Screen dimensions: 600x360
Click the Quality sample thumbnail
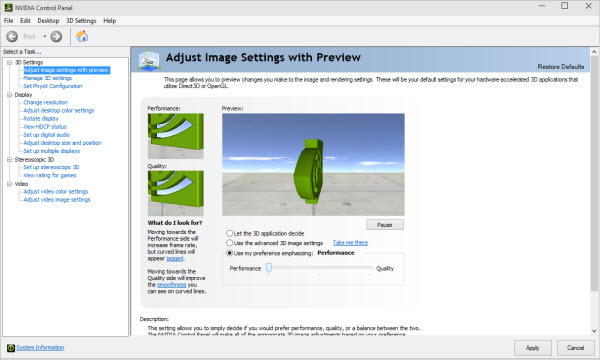tap(176, 193)
